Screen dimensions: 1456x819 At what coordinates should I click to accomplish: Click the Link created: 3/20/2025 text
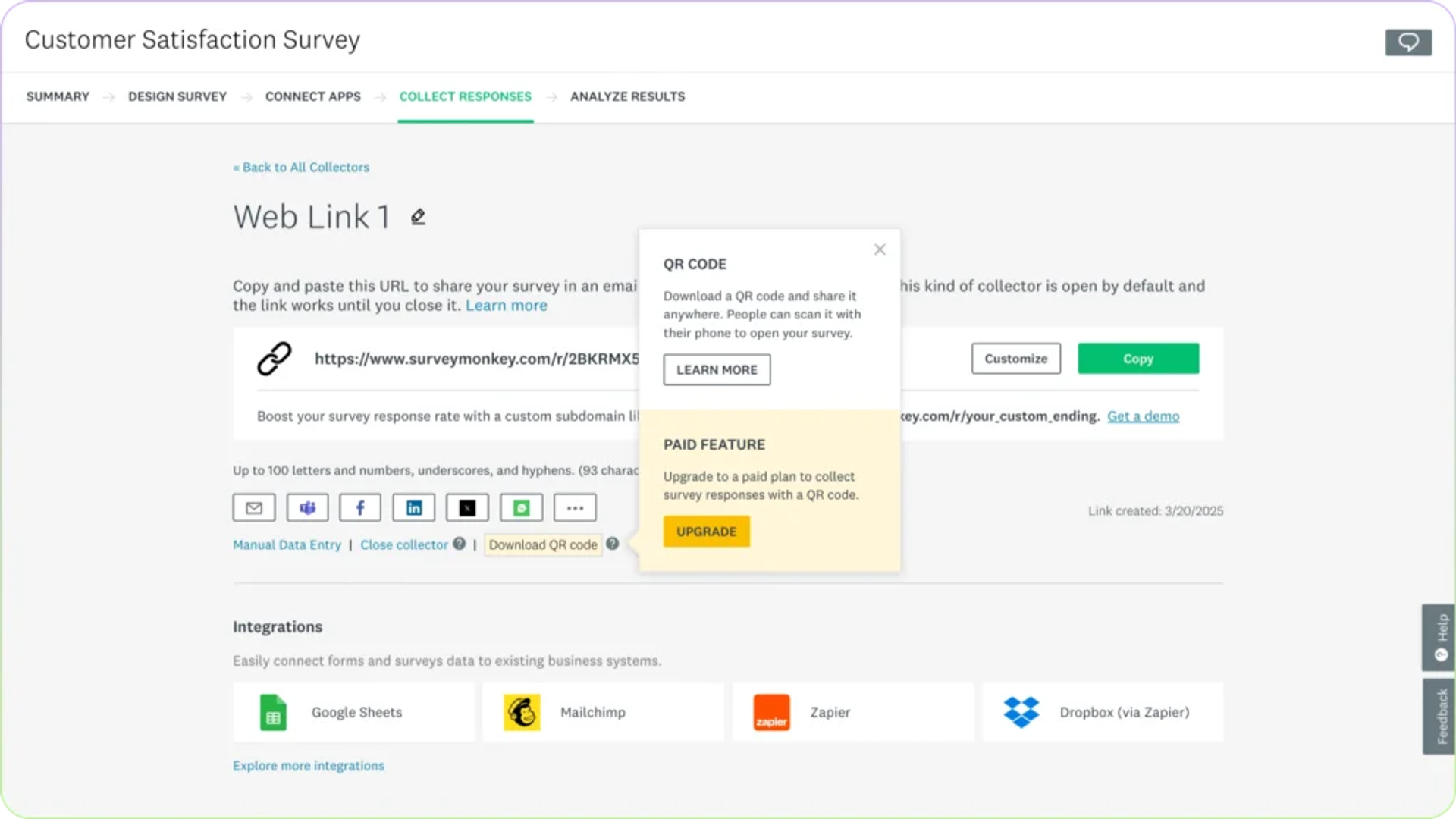tap(1156, 511)
